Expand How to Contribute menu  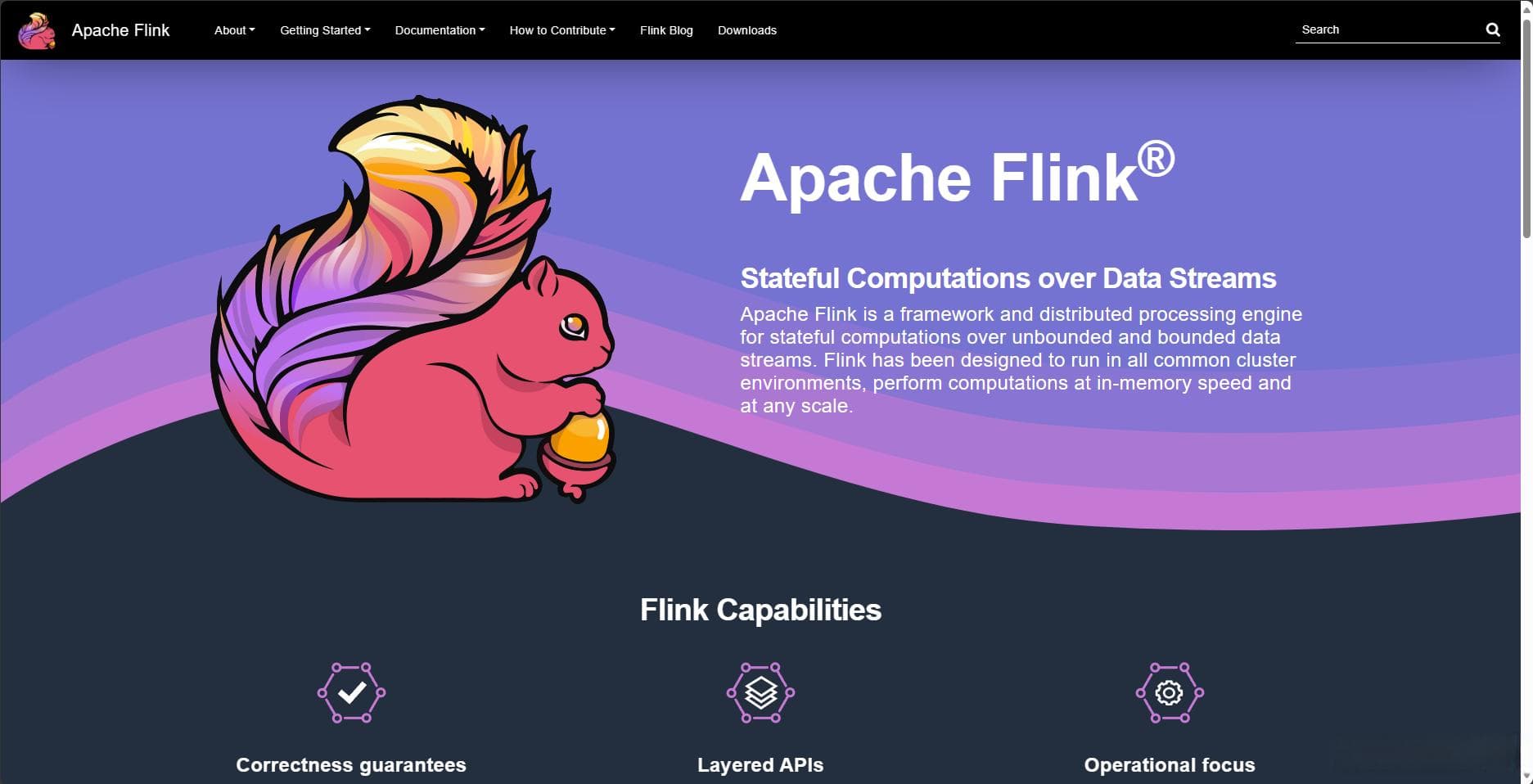click(x=562, y=30)
